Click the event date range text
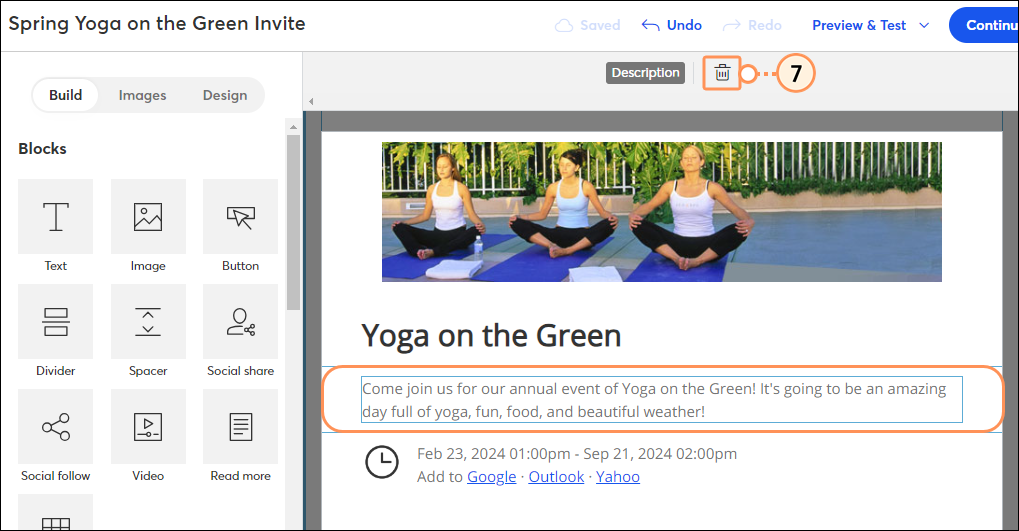The height and width of the screenshot is (531, 1019). coord(577,454)
